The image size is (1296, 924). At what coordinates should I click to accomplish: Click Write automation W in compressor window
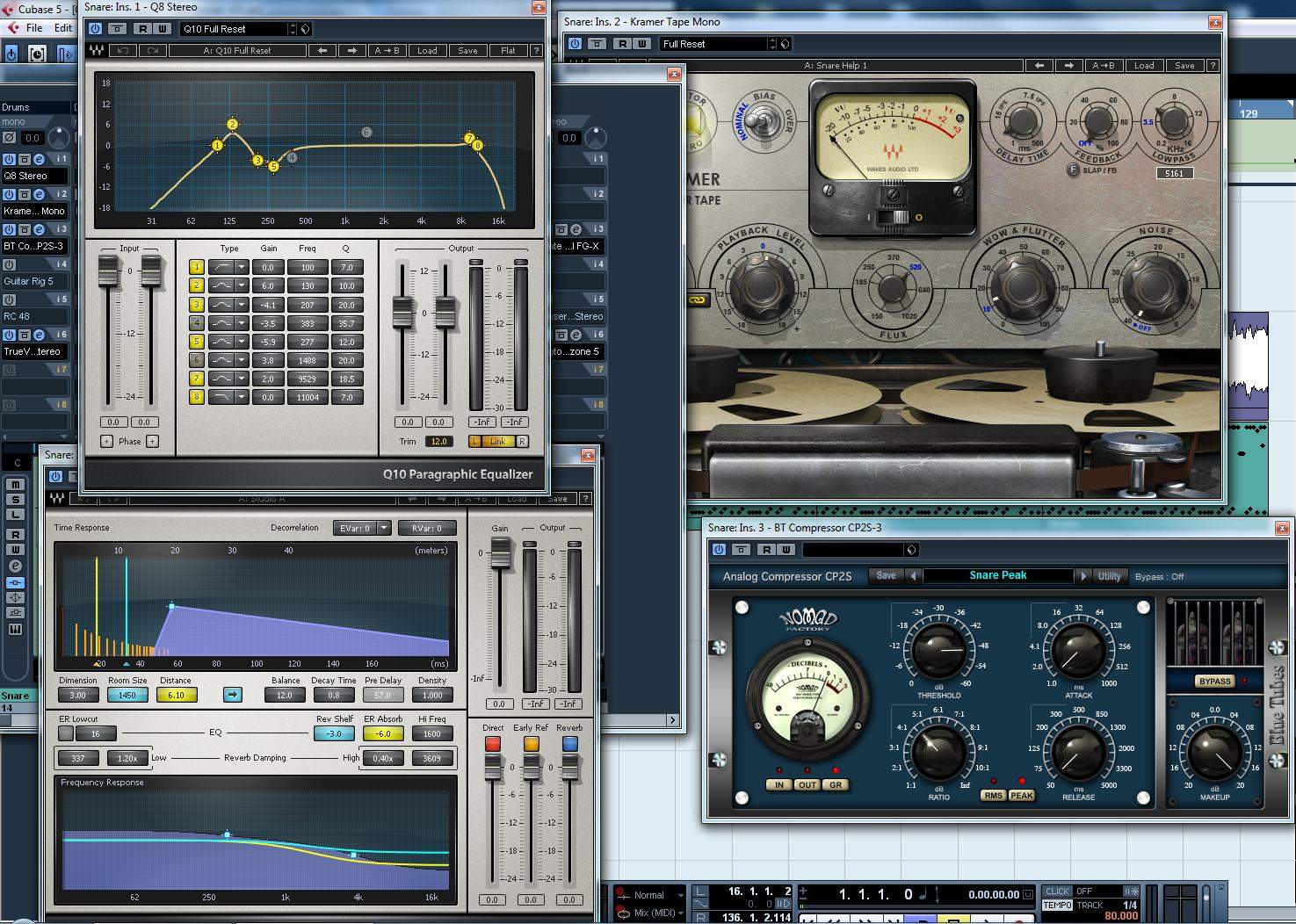[786, 550]
